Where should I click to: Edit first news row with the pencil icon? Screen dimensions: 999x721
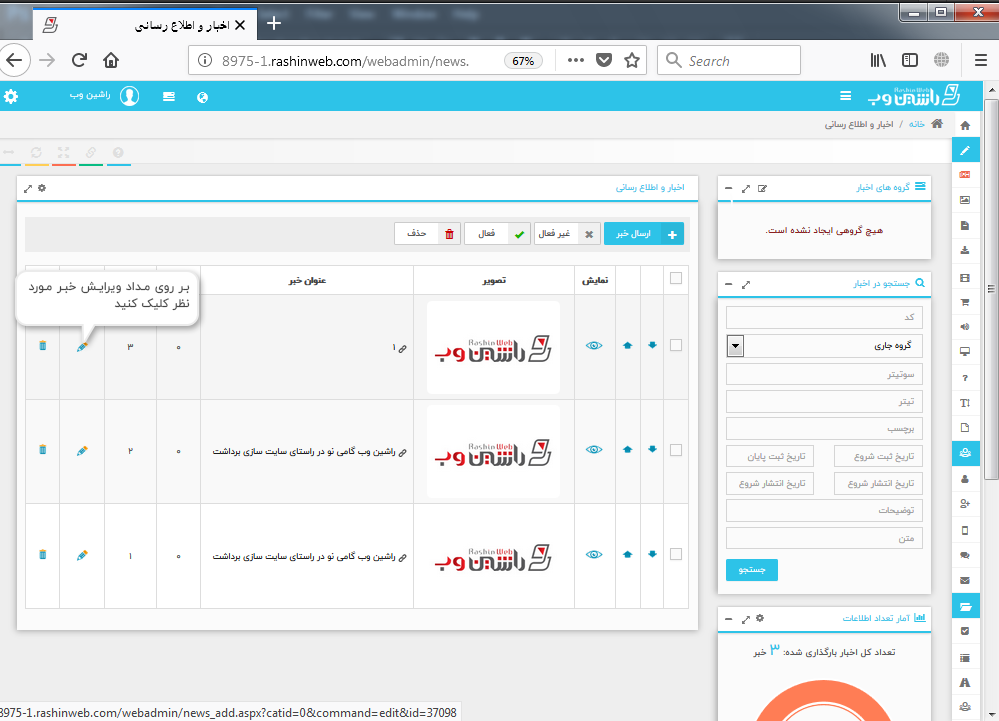tap(82, 346)
